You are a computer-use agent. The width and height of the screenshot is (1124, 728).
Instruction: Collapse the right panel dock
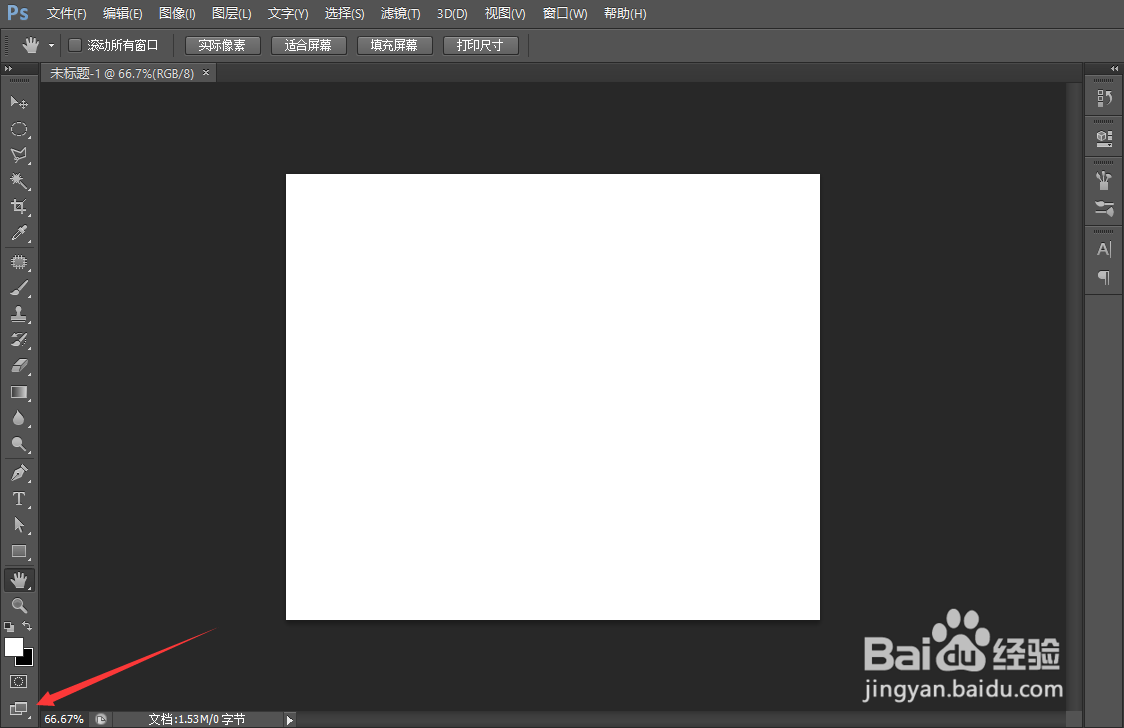click(1113, 69)
